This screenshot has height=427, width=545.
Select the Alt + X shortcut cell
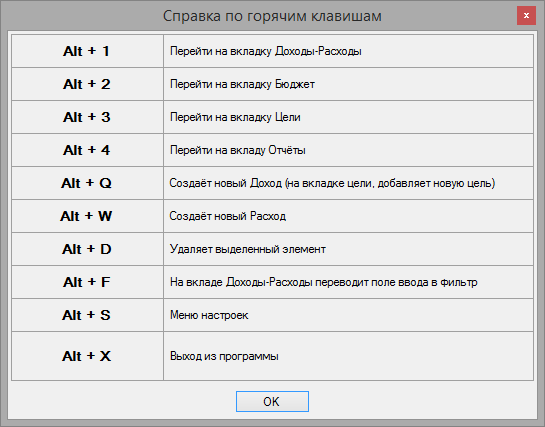point(87,356)
